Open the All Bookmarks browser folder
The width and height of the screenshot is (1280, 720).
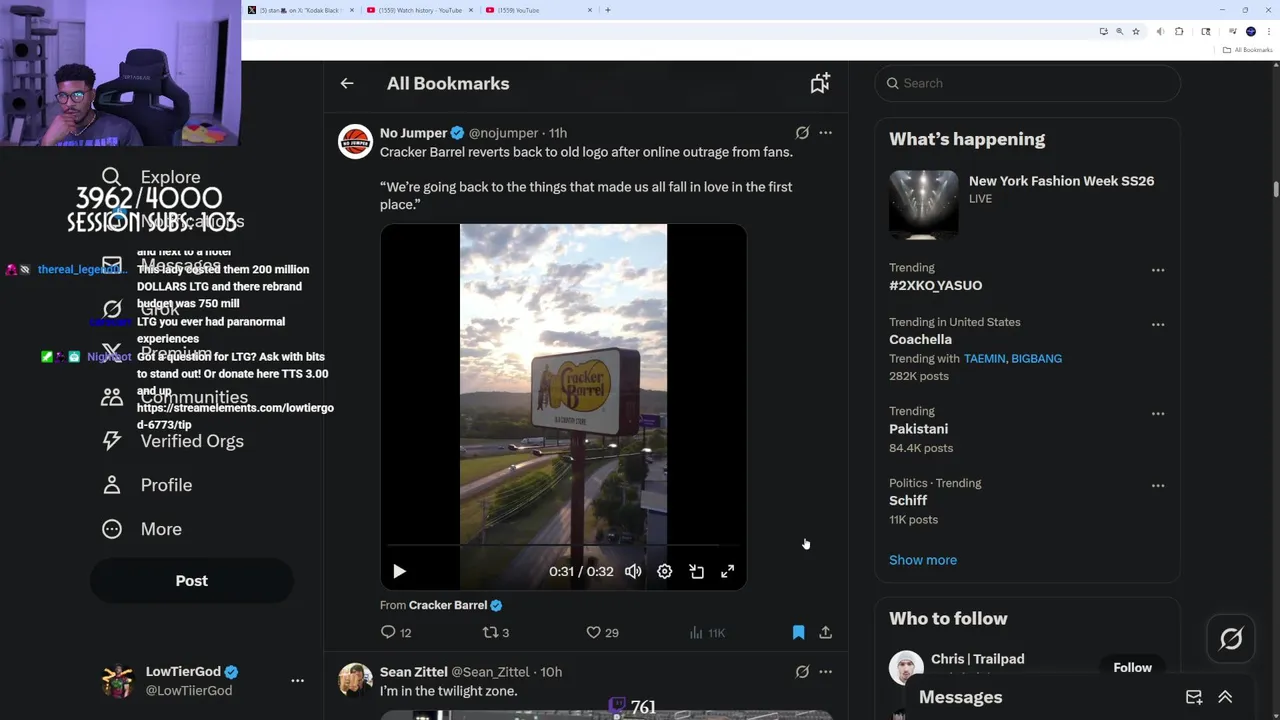pos(1247,50)
